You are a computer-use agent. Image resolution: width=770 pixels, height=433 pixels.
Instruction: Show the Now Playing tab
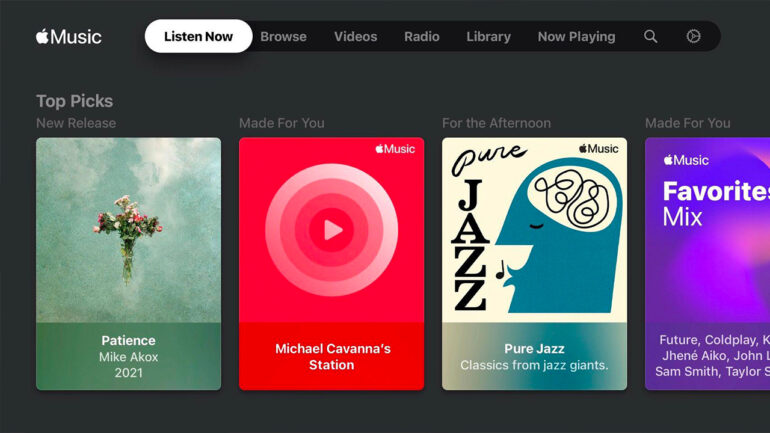(577, 37)
